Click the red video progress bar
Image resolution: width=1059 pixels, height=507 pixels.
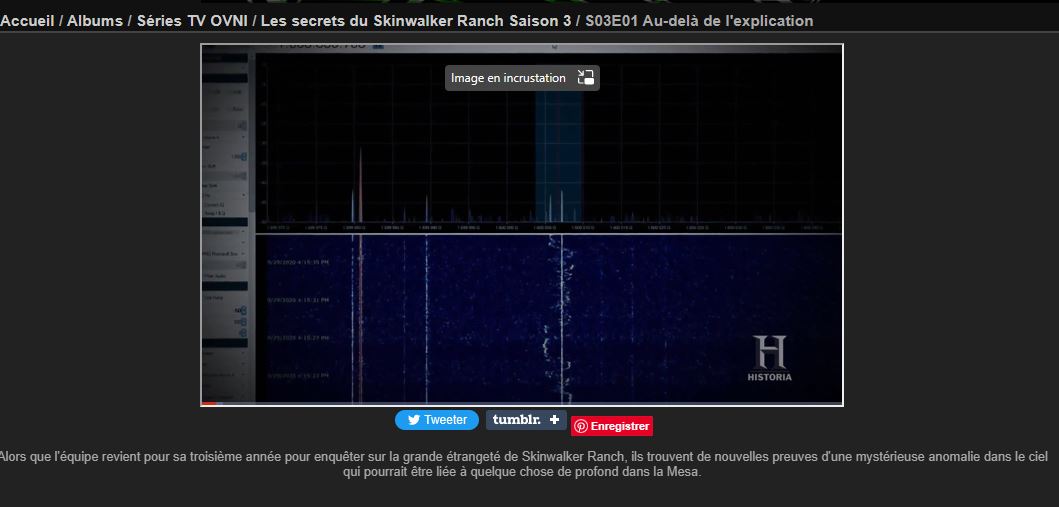coord(210,403)
